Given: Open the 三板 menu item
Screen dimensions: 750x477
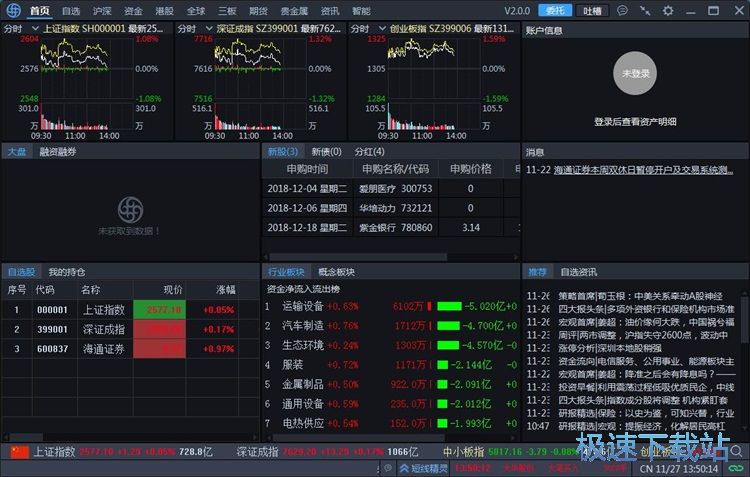Looking at the screenshot, I should [x=227, y=11].
